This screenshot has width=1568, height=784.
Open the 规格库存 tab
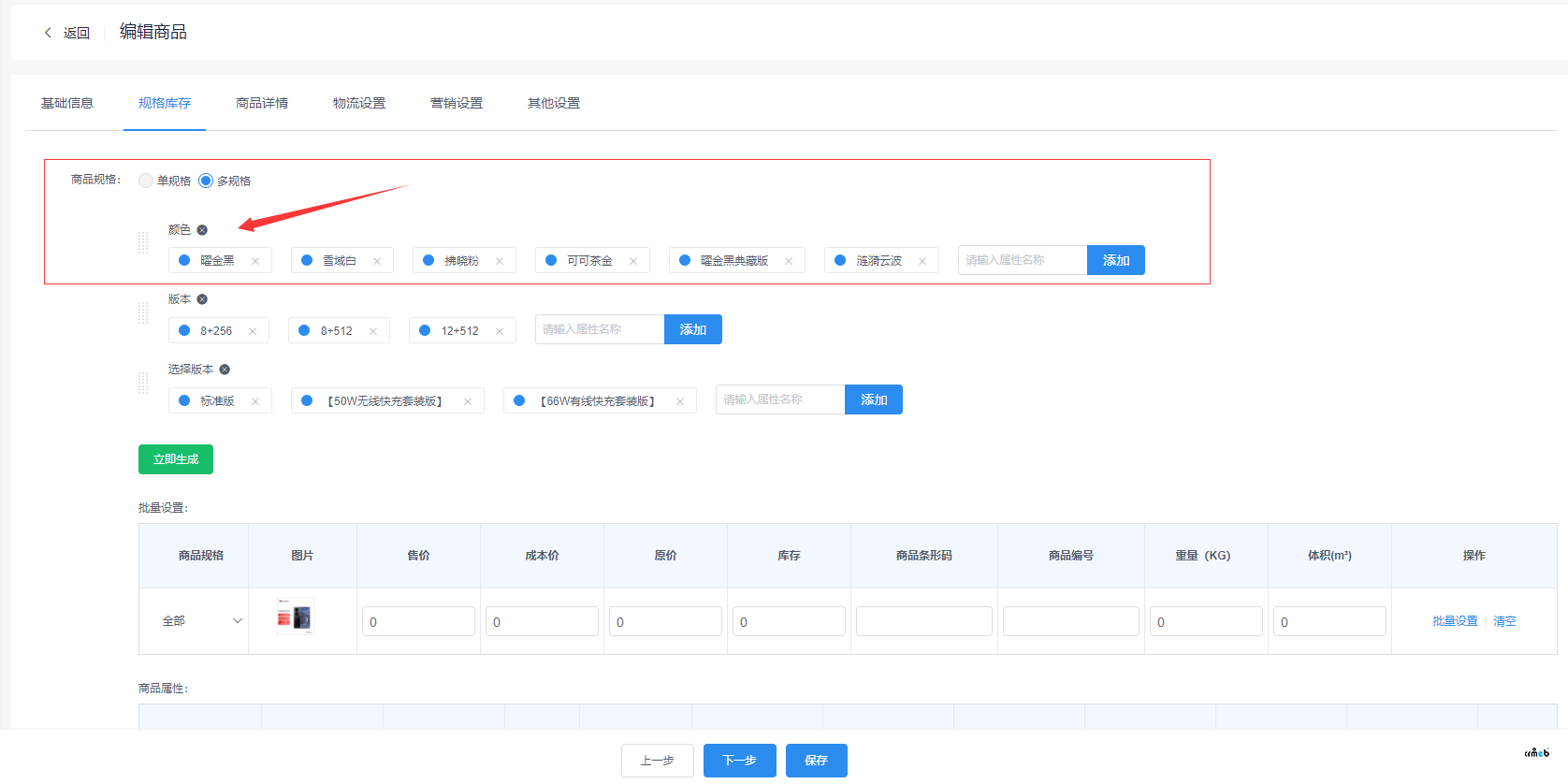pos(165,103)
